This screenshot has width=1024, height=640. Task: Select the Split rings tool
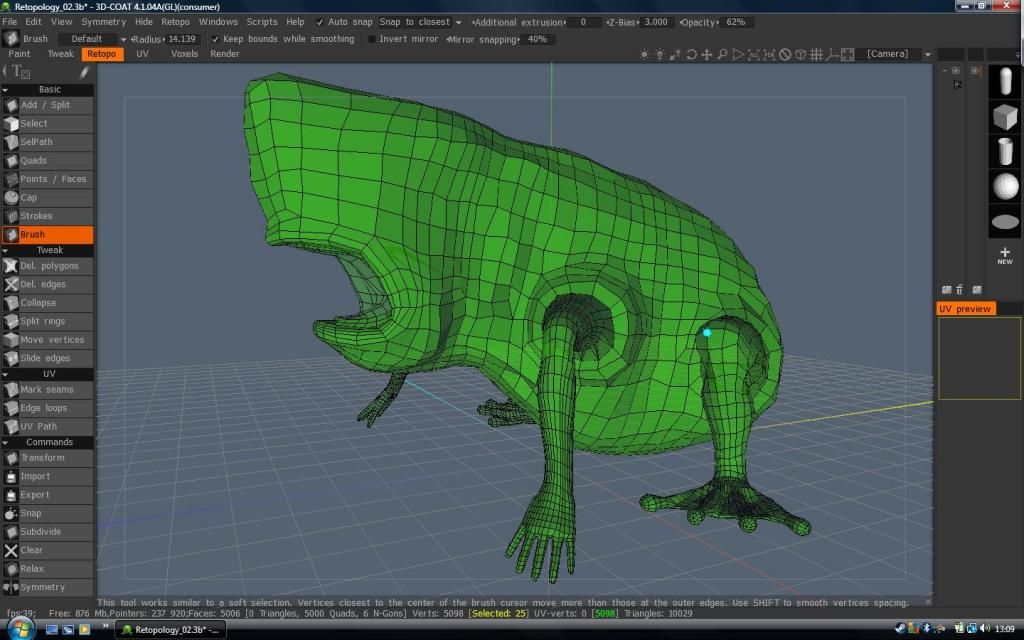42,321
